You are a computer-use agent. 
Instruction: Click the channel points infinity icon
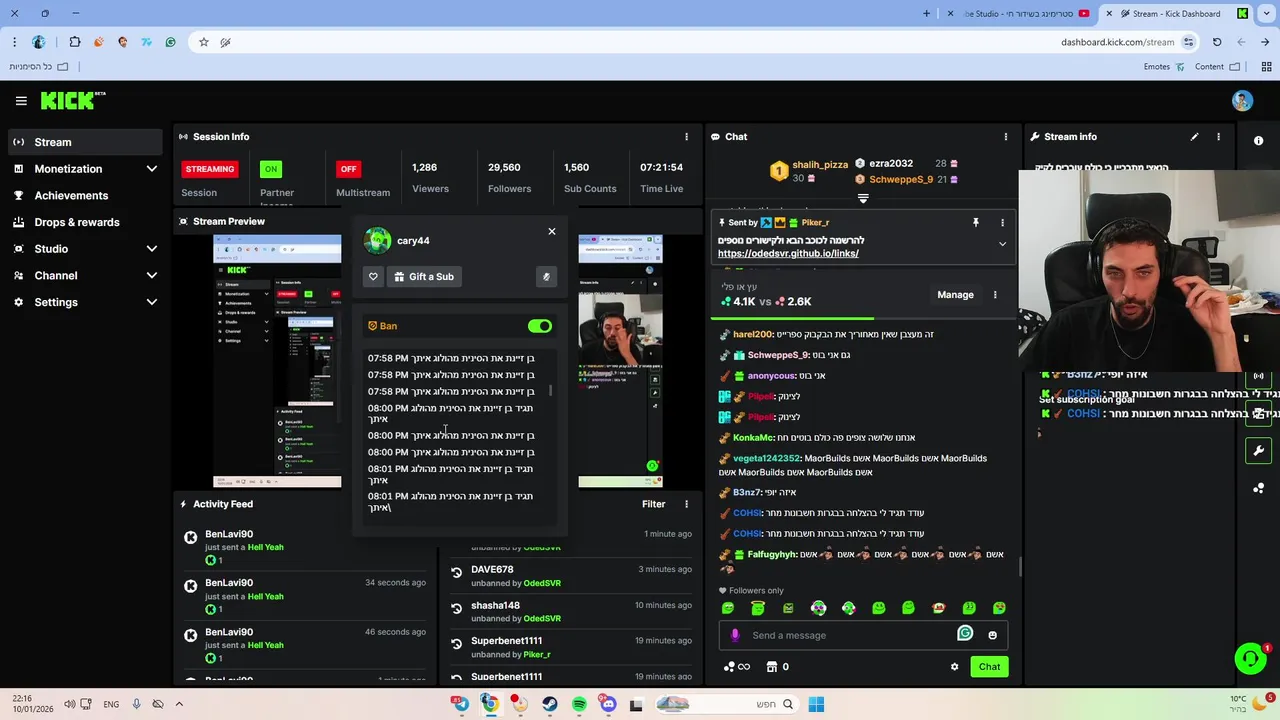click(736, 667)
